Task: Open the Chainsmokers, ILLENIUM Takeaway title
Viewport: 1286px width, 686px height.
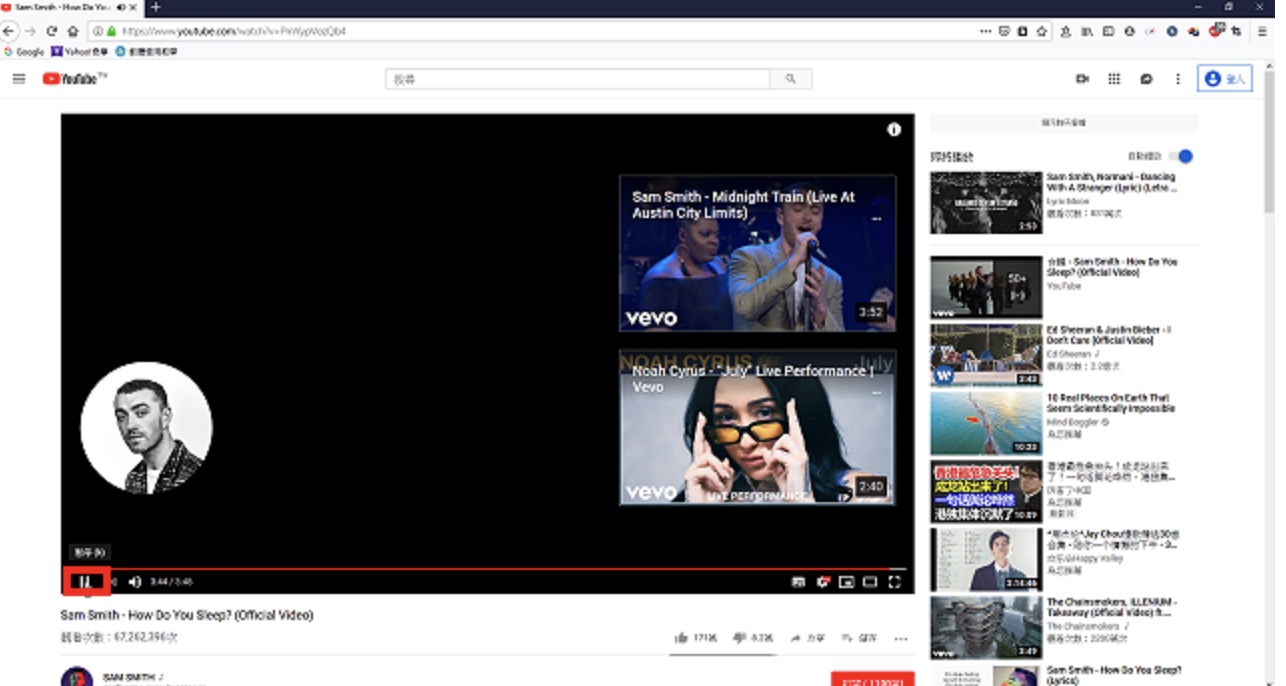Action: pos(1112,608)
